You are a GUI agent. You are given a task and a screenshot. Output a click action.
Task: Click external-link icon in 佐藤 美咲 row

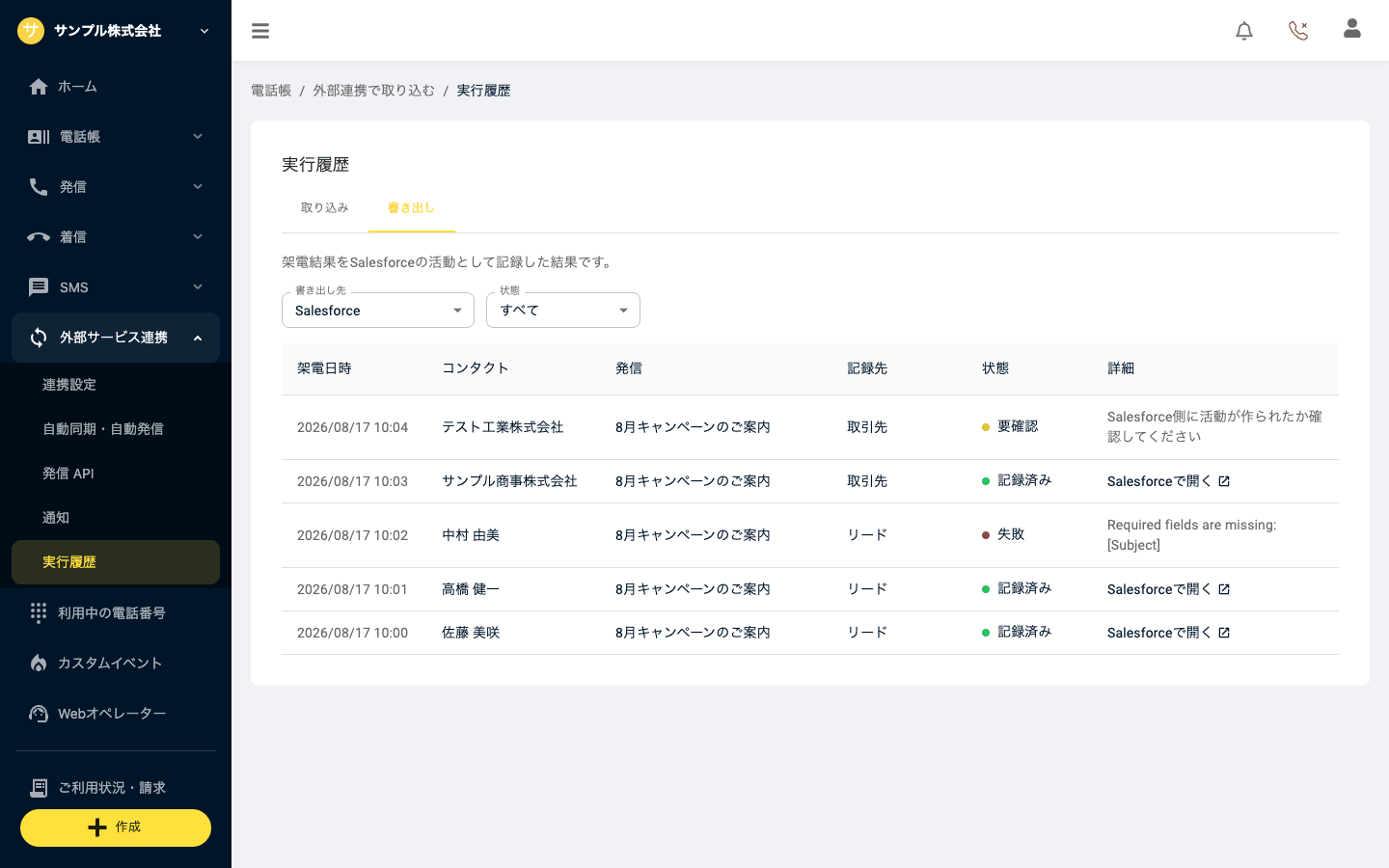pyautogui.click(x=1224, y=633)
